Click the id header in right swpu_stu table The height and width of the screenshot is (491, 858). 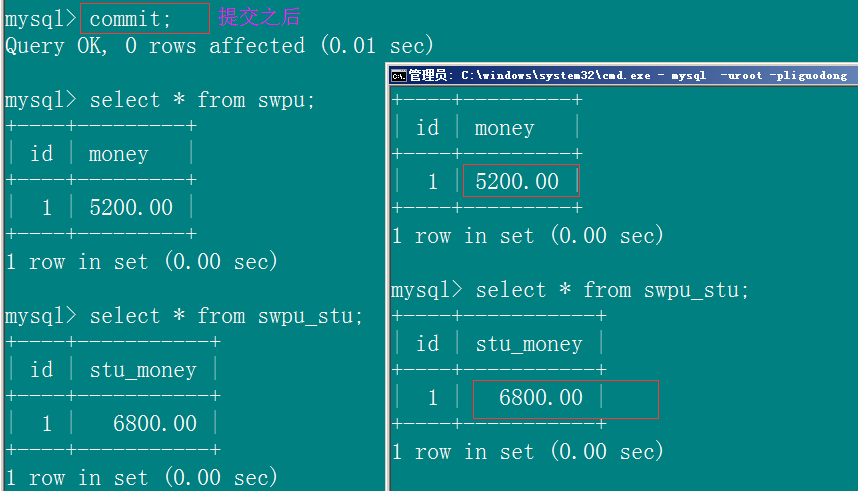(427, 344)
